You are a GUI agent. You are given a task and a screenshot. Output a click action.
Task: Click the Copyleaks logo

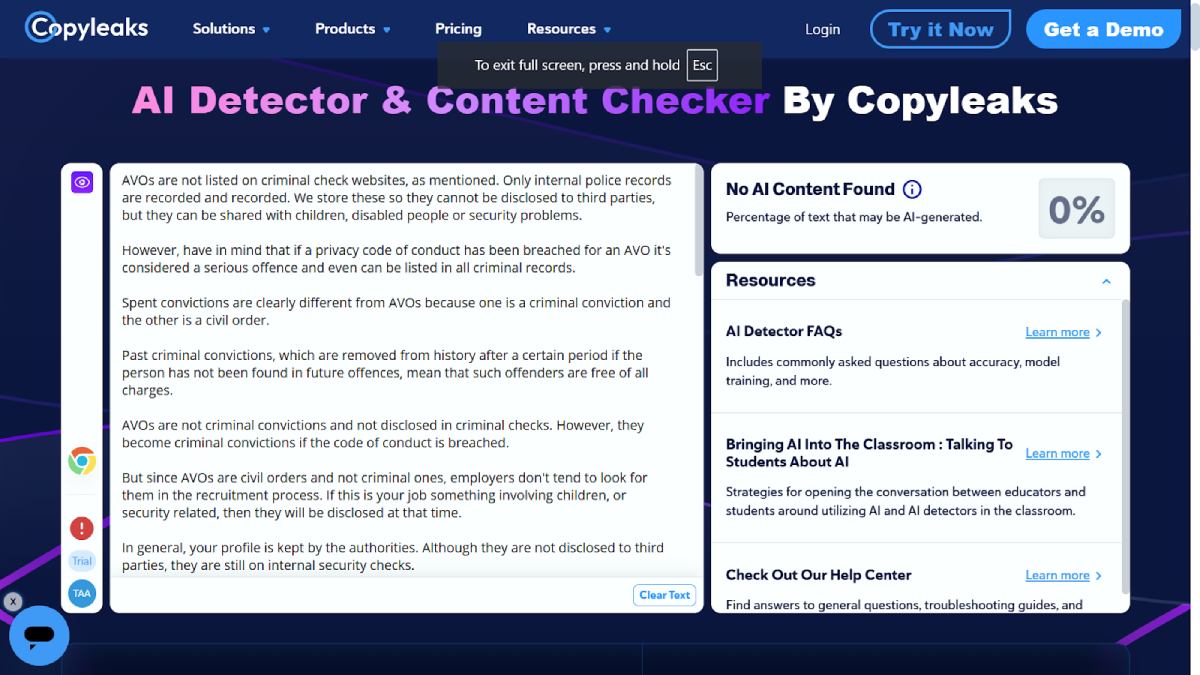[86, 28]
